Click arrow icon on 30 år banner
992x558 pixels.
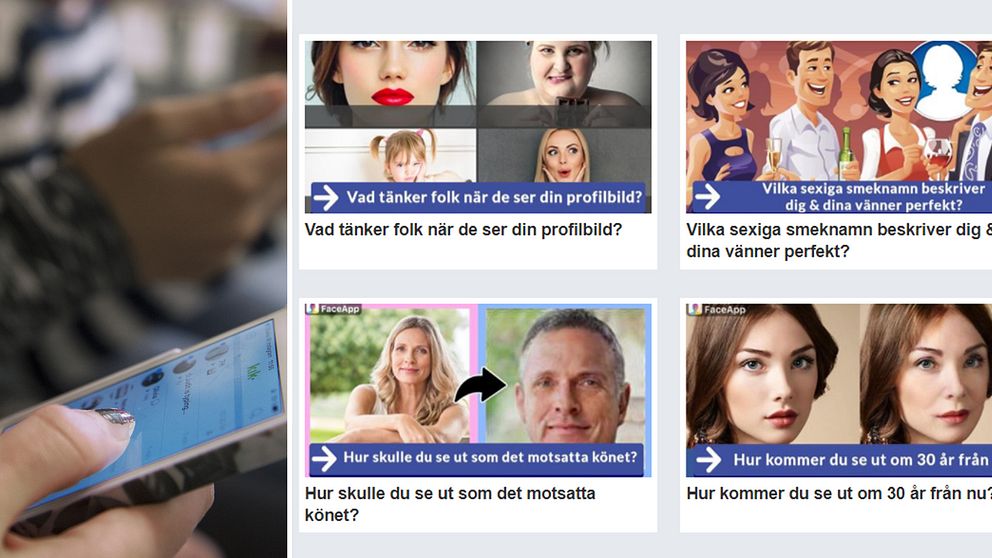(709, 460)
